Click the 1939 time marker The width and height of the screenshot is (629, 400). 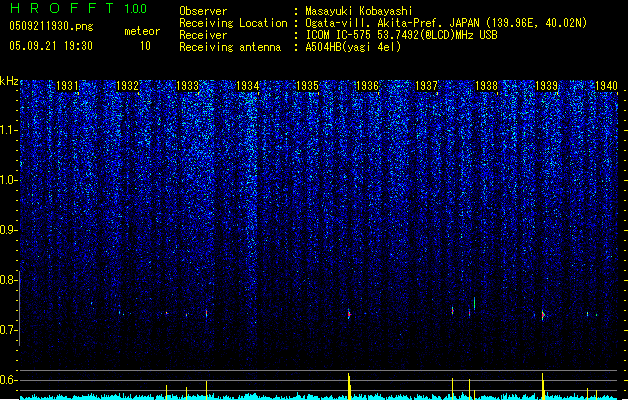pos(547,86)
